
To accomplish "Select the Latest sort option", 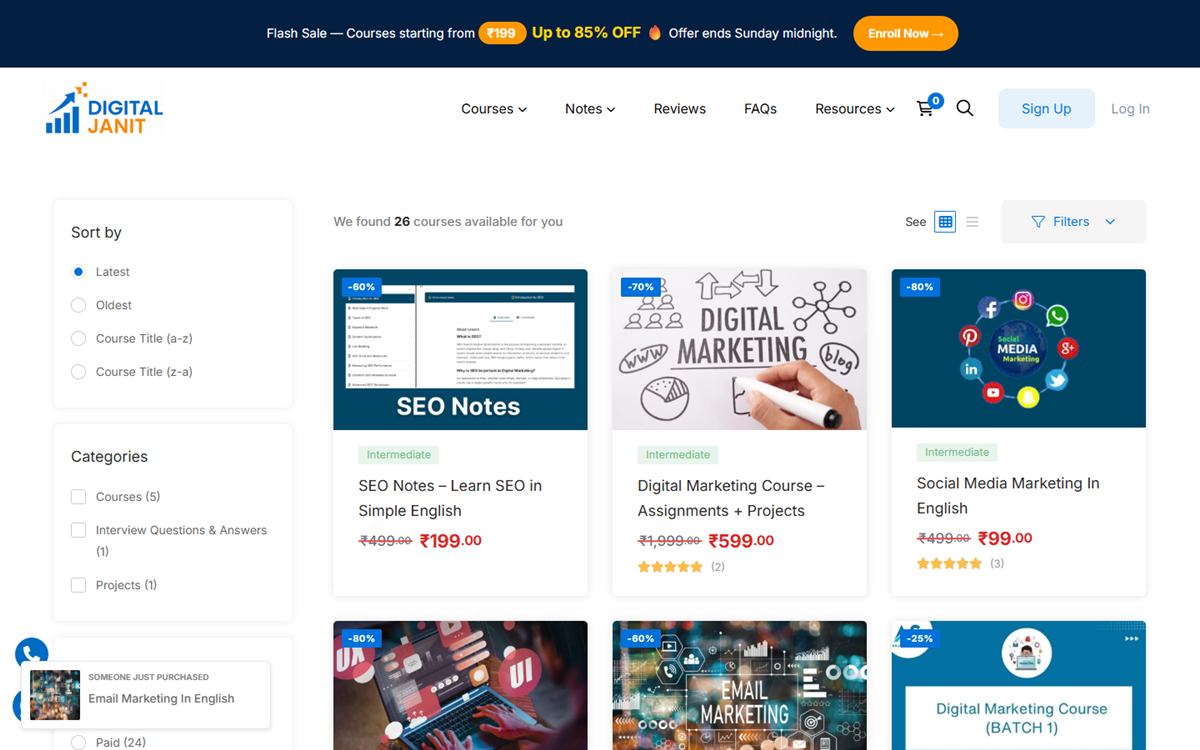I will [x=79, y=272].
